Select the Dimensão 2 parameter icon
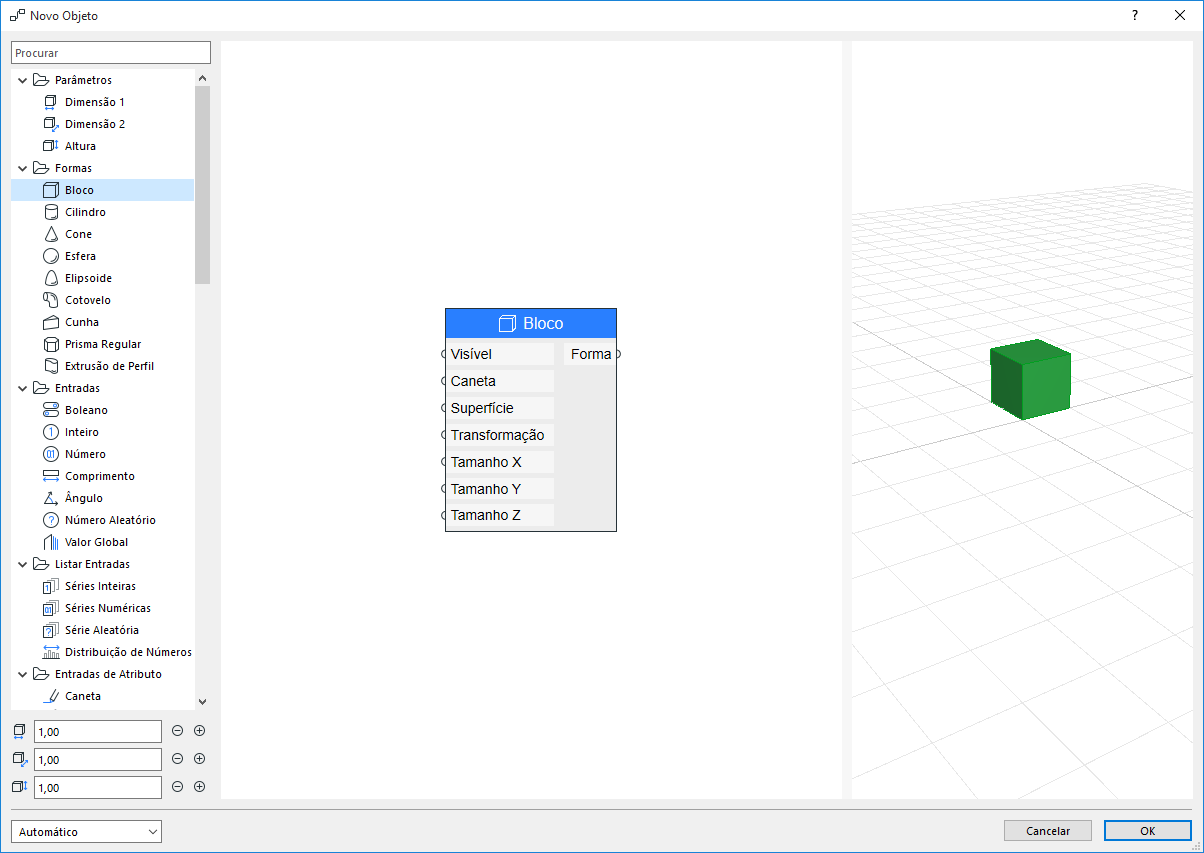Screen dimensions: 1204x853 tap(52, 124)
